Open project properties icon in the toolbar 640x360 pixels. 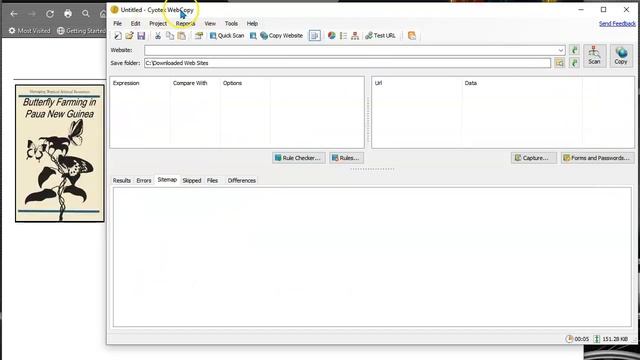pos(199,36)
